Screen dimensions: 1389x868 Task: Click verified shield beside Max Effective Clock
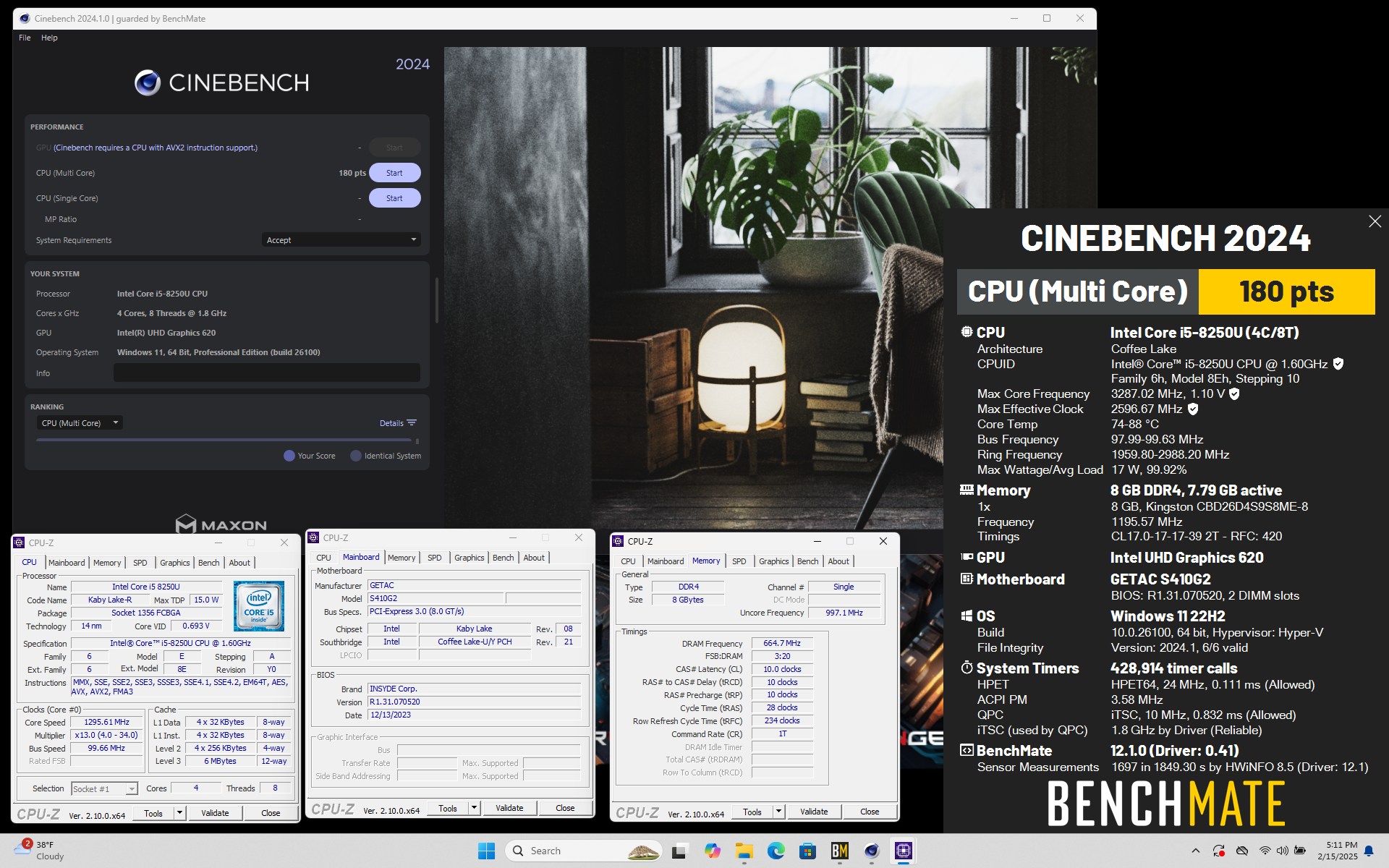(x=1193, y=409)
